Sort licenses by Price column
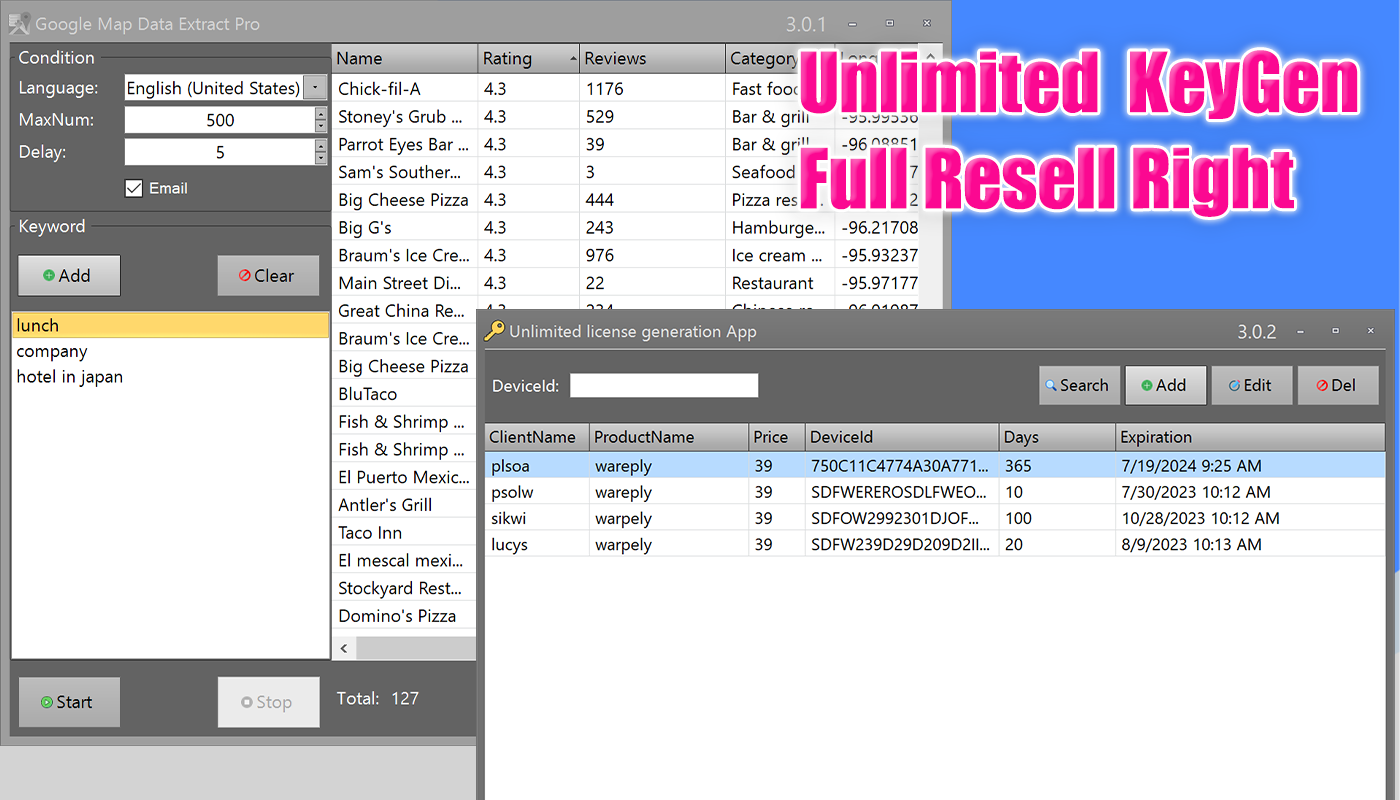The image size is (1400, 800). (777, 437)
